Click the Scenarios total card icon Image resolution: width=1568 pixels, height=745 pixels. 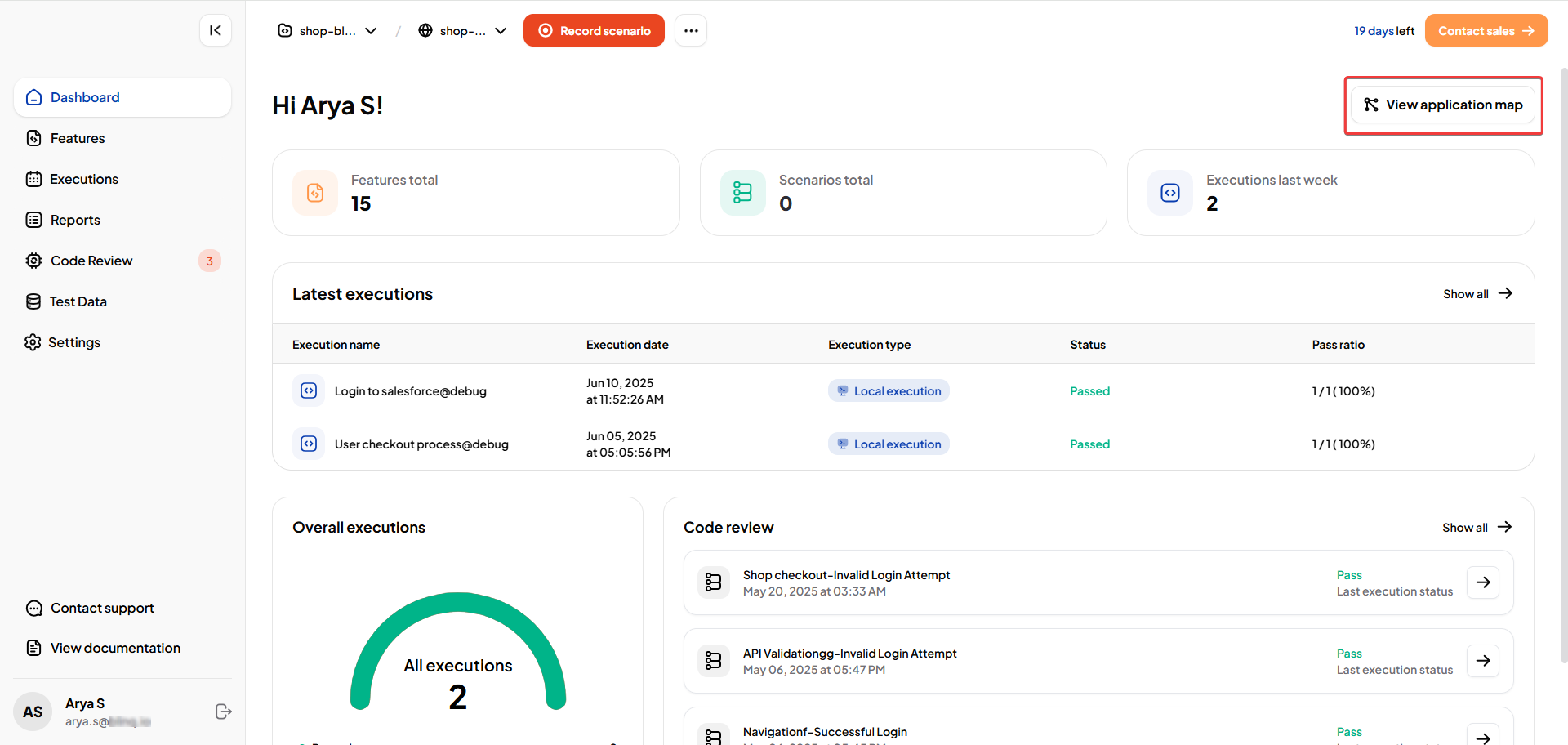click(x=742, y=193)
